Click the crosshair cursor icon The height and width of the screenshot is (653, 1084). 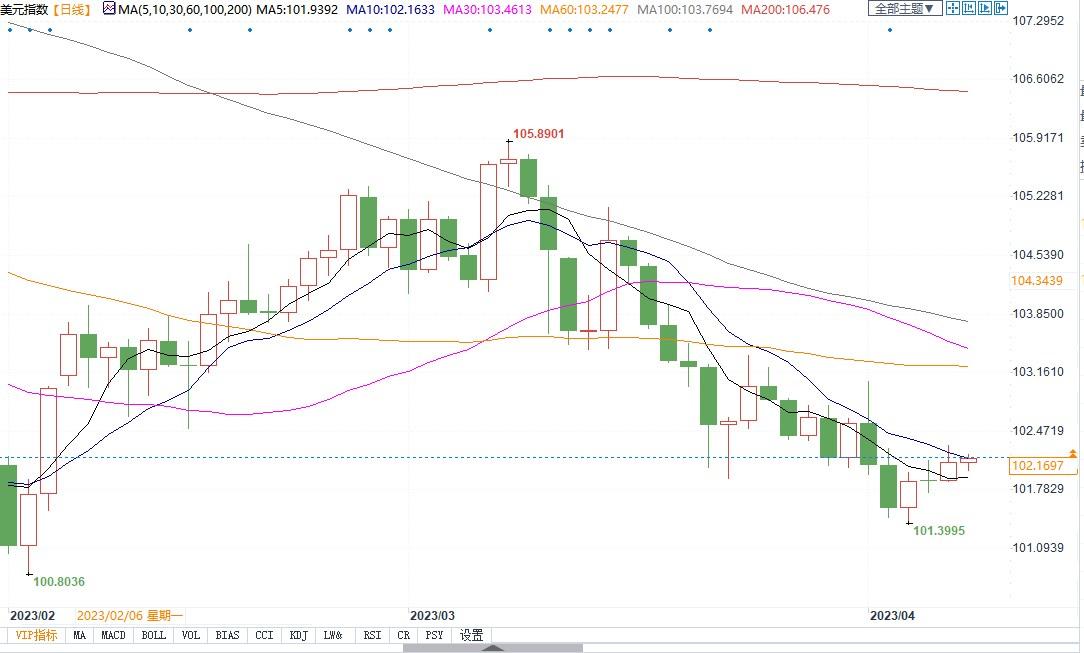point(953,8)
